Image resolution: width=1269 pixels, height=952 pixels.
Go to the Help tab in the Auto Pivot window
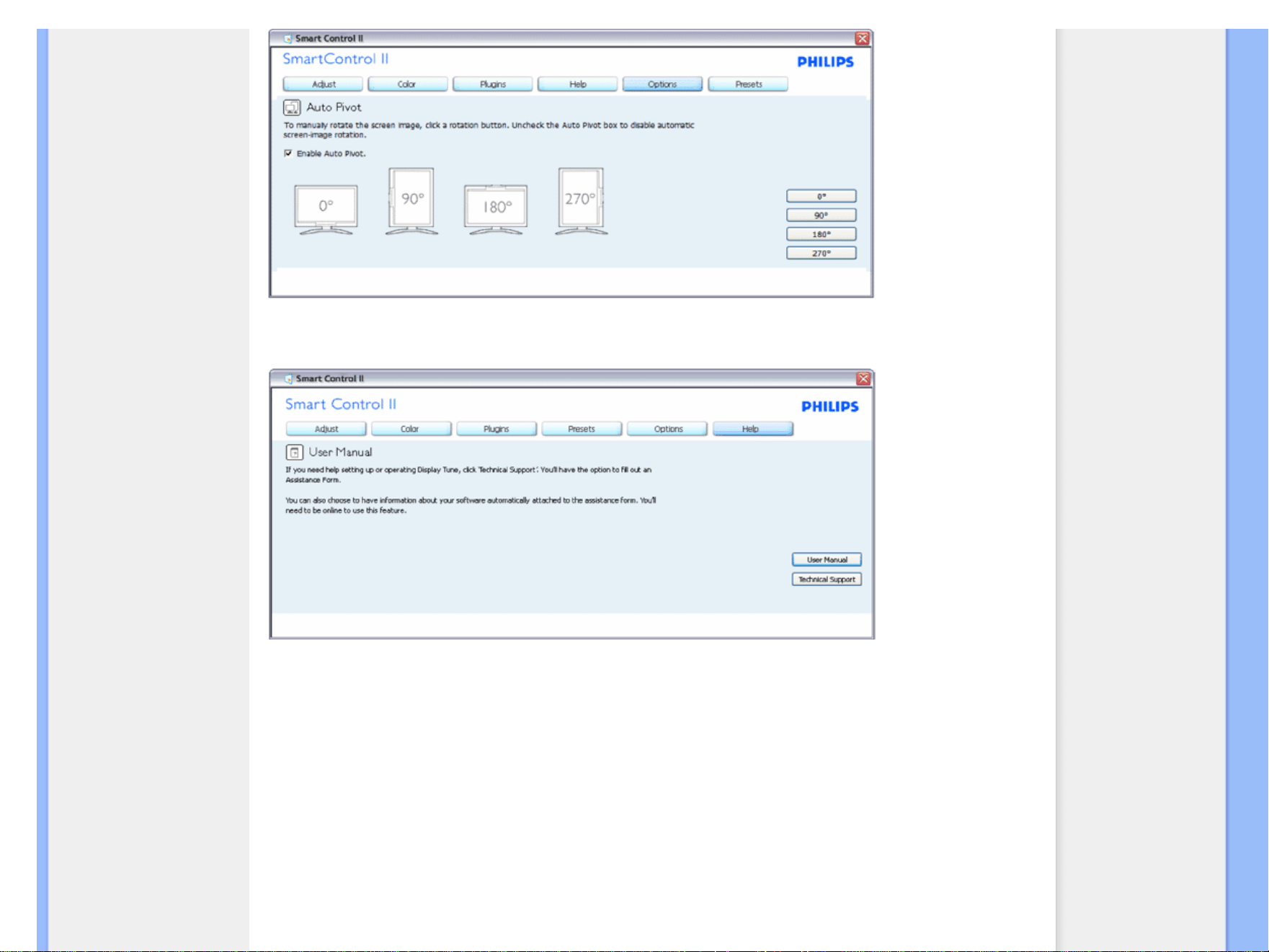[x=578, y=84]
